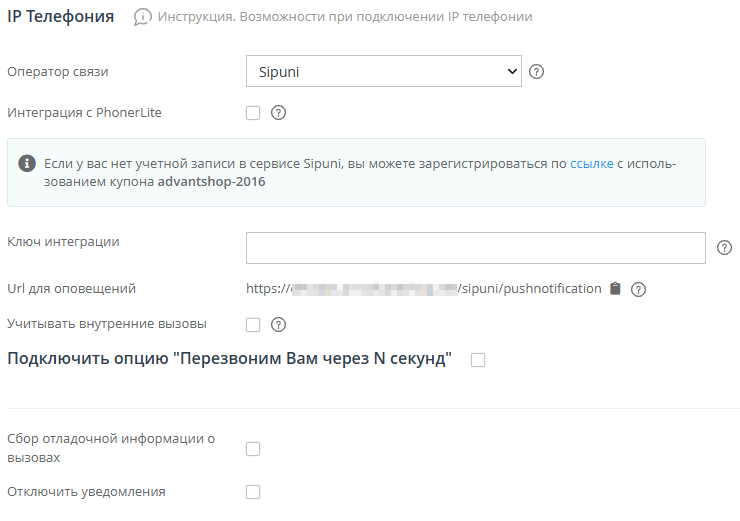Click the Ключ интеграции label
Image resolution: width=740 pixels, height=521 pixels.
coord(63,242)
